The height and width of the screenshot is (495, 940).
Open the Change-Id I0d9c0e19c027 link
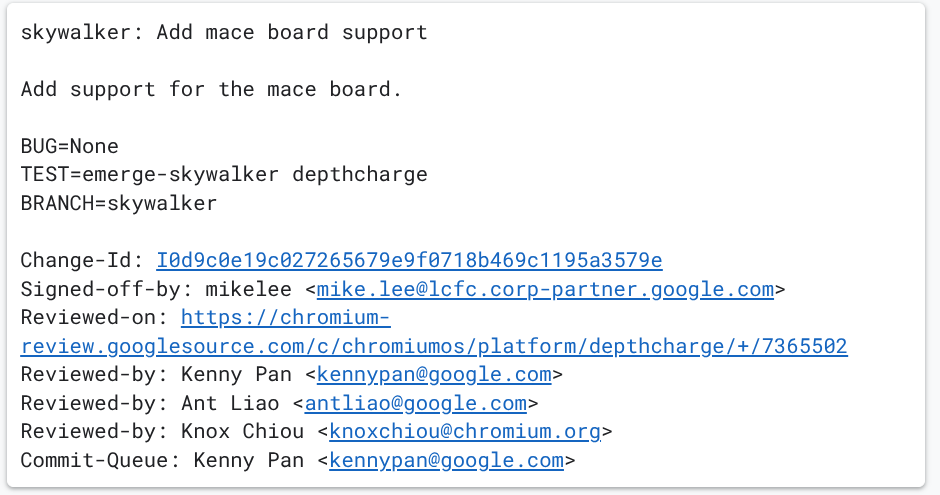point(409,261)
